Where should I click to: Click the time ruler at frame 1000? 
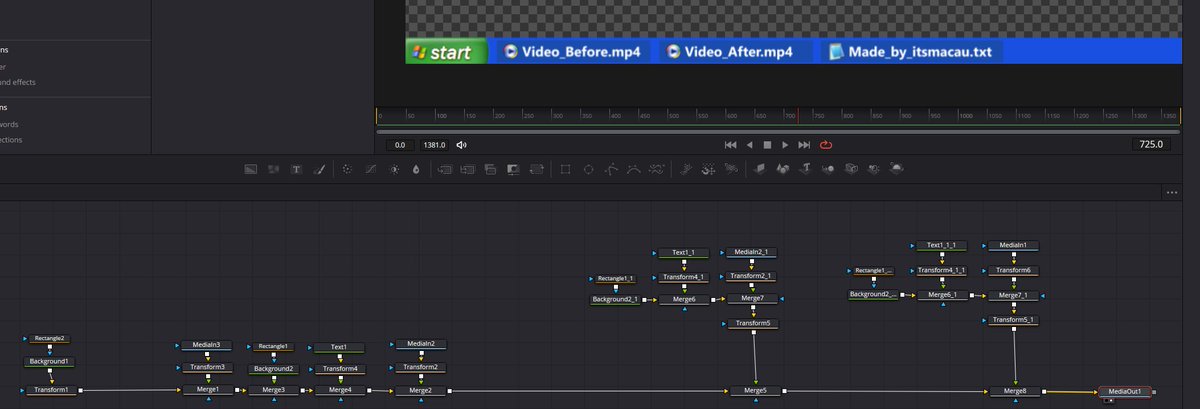[958, 115]
